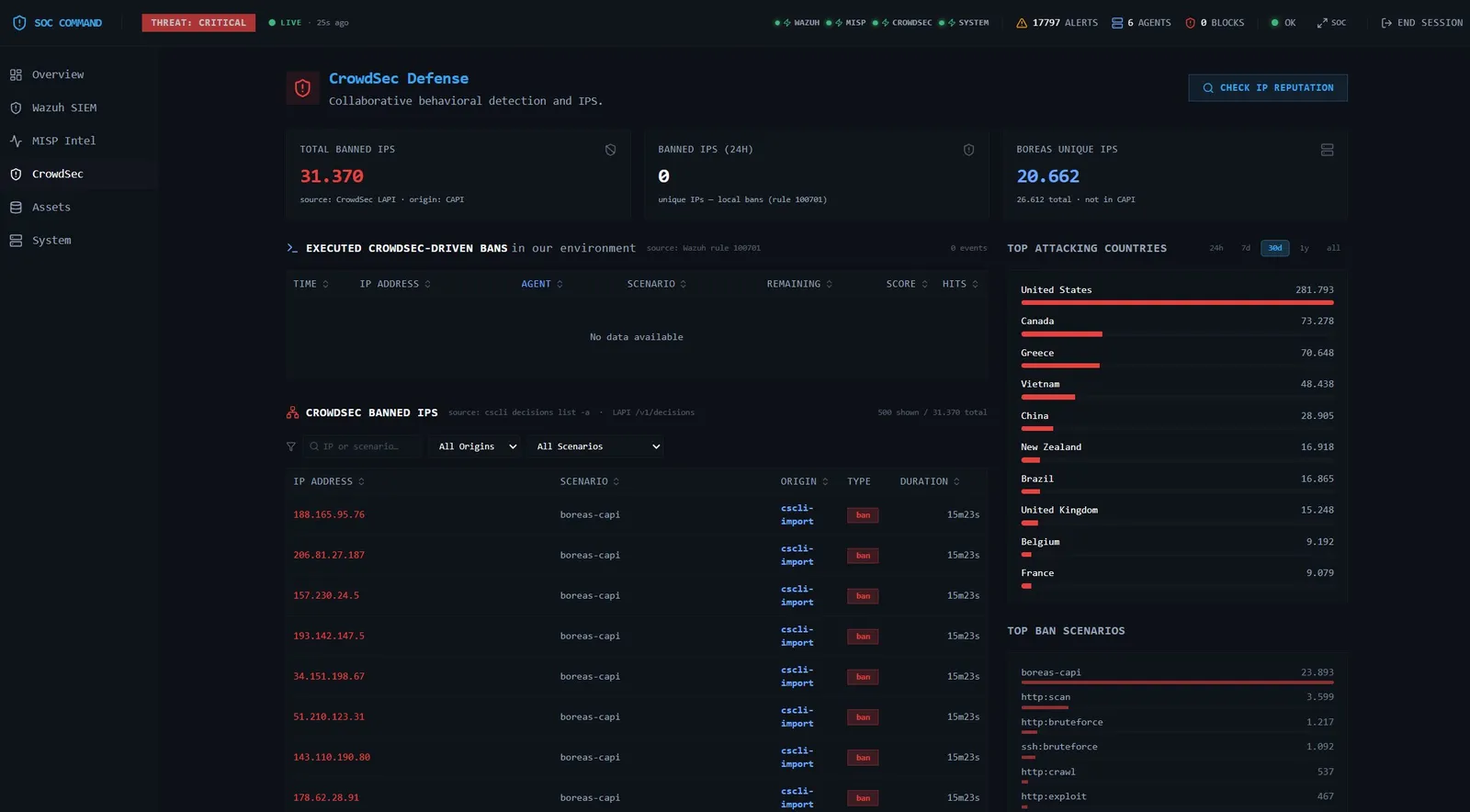The width and height of the screenshot is (1470, 812).
Task: Select the all time range
Action: click(1333, 248)
